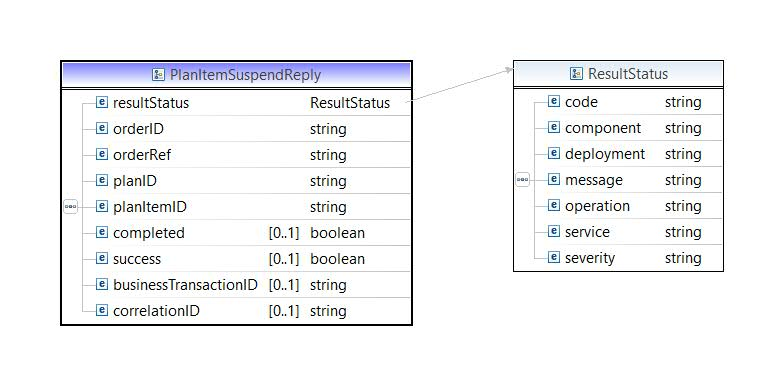Open the ResultStatus type of resultStatus element
The height and width of the screenshot is (386, 784).
pos(350,103)
